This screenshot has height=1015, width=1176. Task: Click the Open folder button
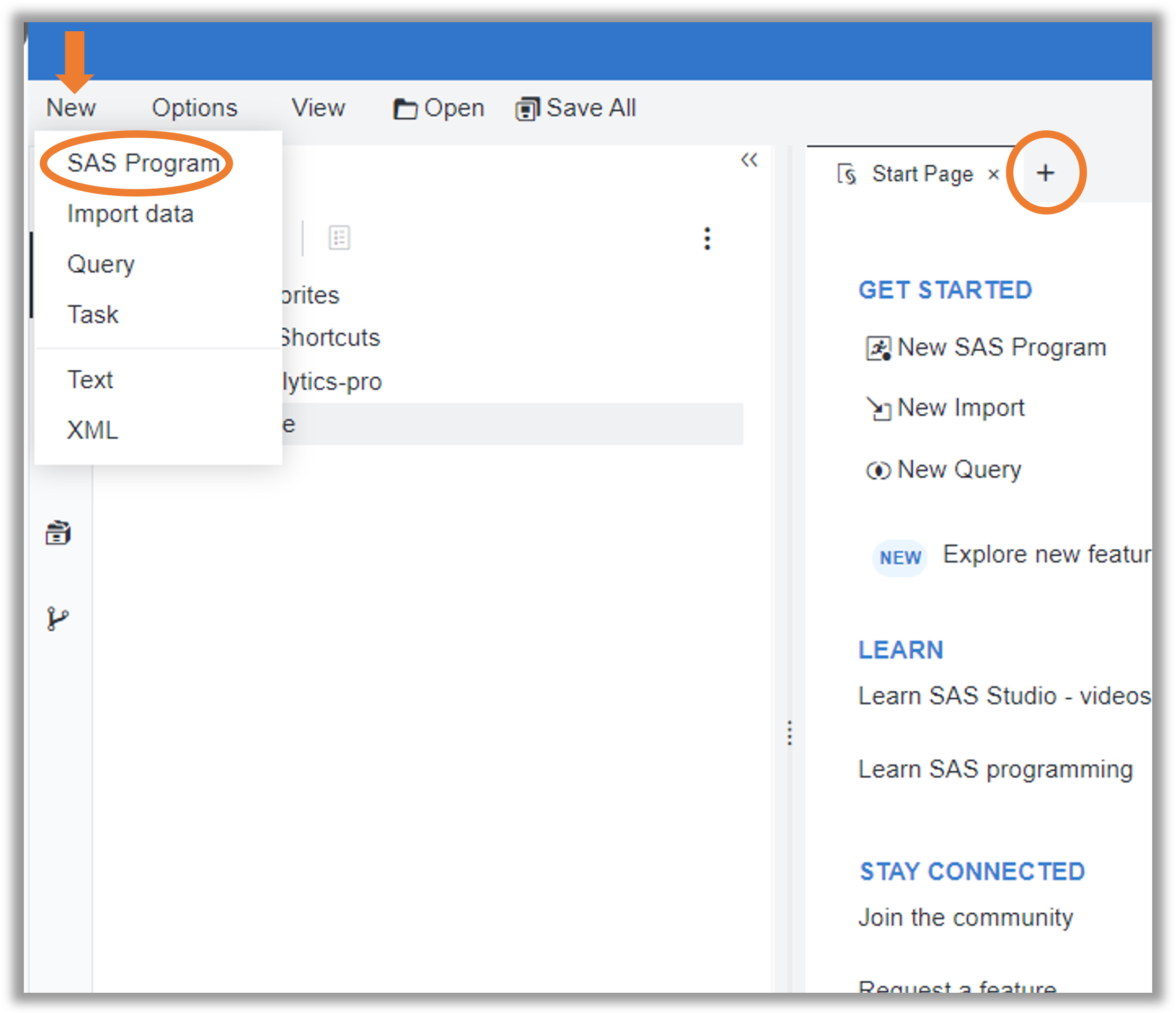(438, 108)
